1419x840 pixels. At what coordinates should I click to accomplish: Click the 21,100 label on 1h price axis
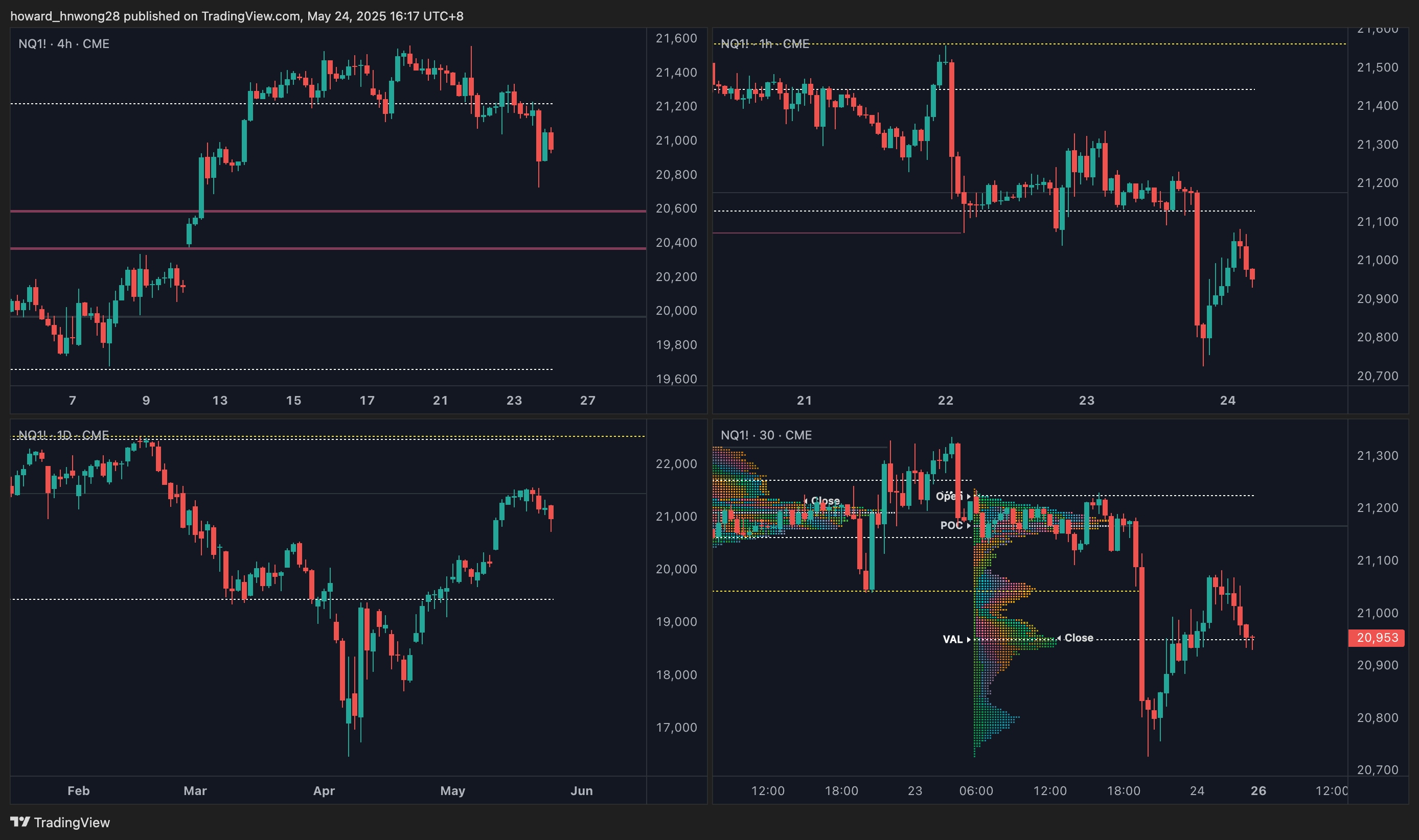[x=1377, y=221]
